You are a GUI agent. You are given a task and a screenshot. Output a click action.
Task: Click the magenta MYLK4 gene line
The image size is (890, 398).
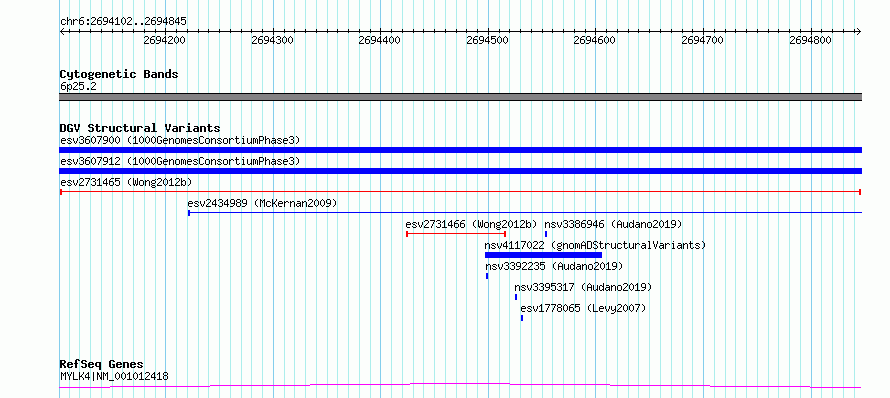[460, 386]
